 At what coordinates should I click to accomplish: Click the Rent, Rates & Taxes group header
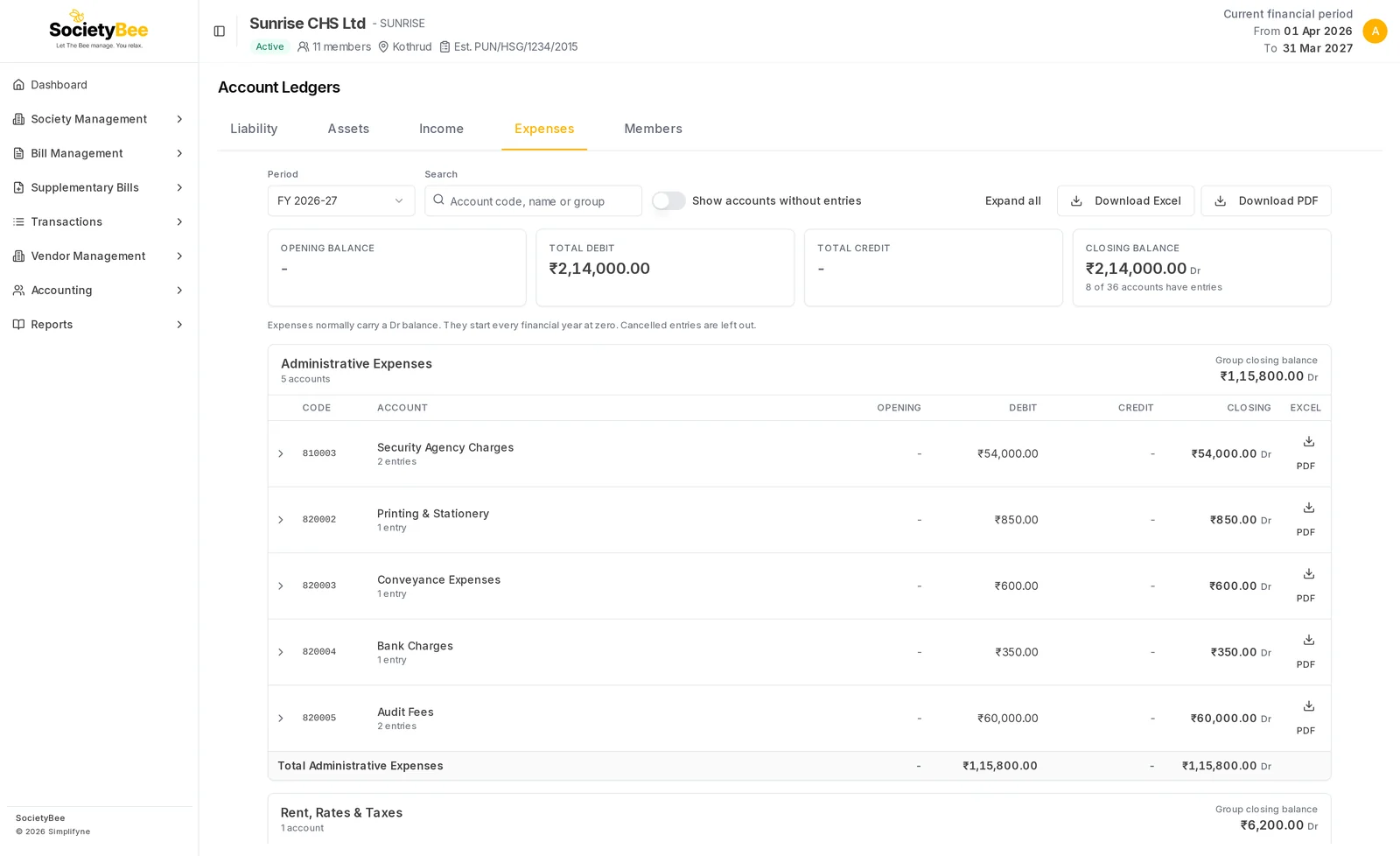click(x=799, y=818)
